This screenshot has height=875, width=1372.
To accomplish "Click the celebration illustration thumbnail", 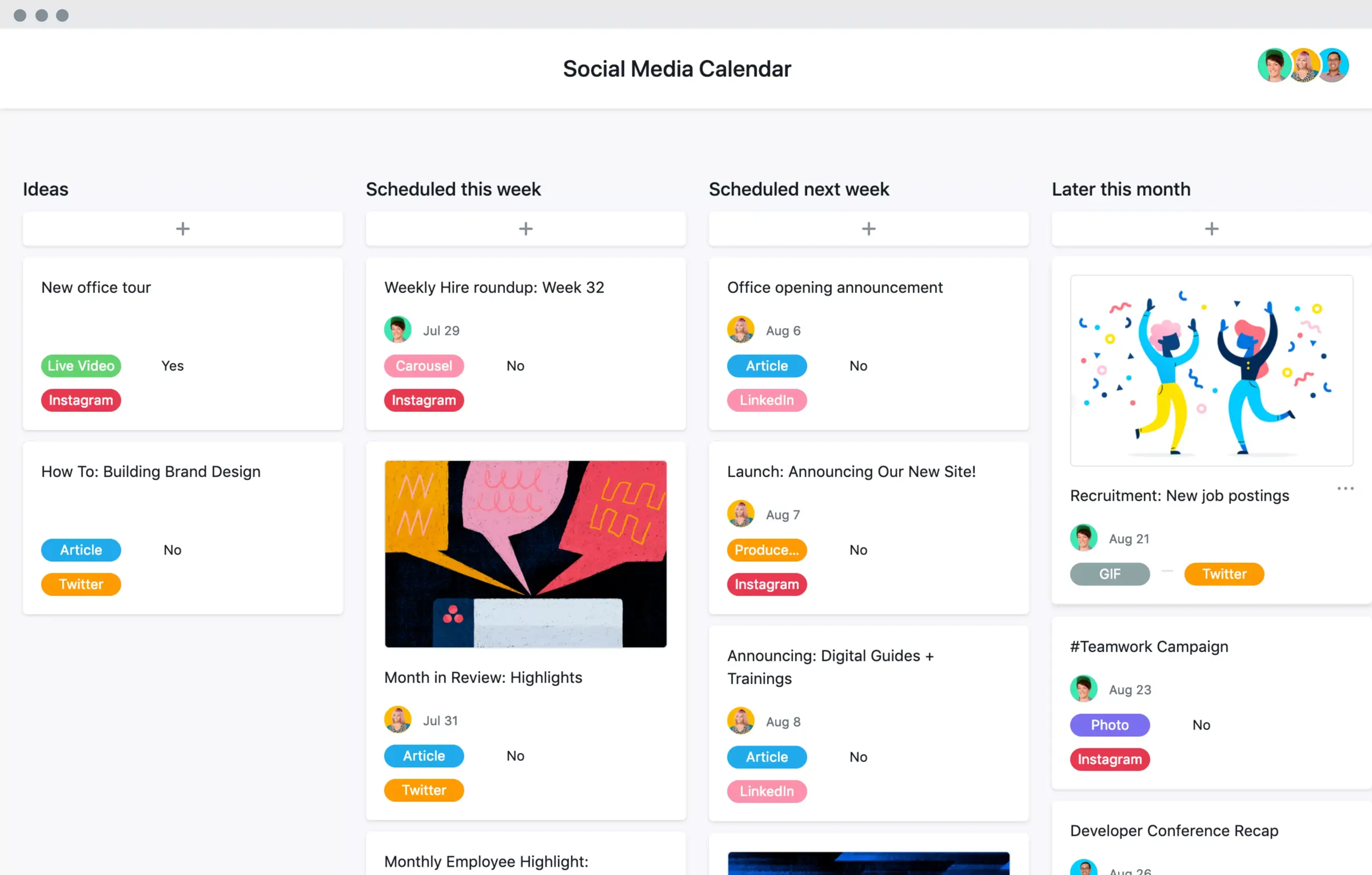I will [1209, 370].
